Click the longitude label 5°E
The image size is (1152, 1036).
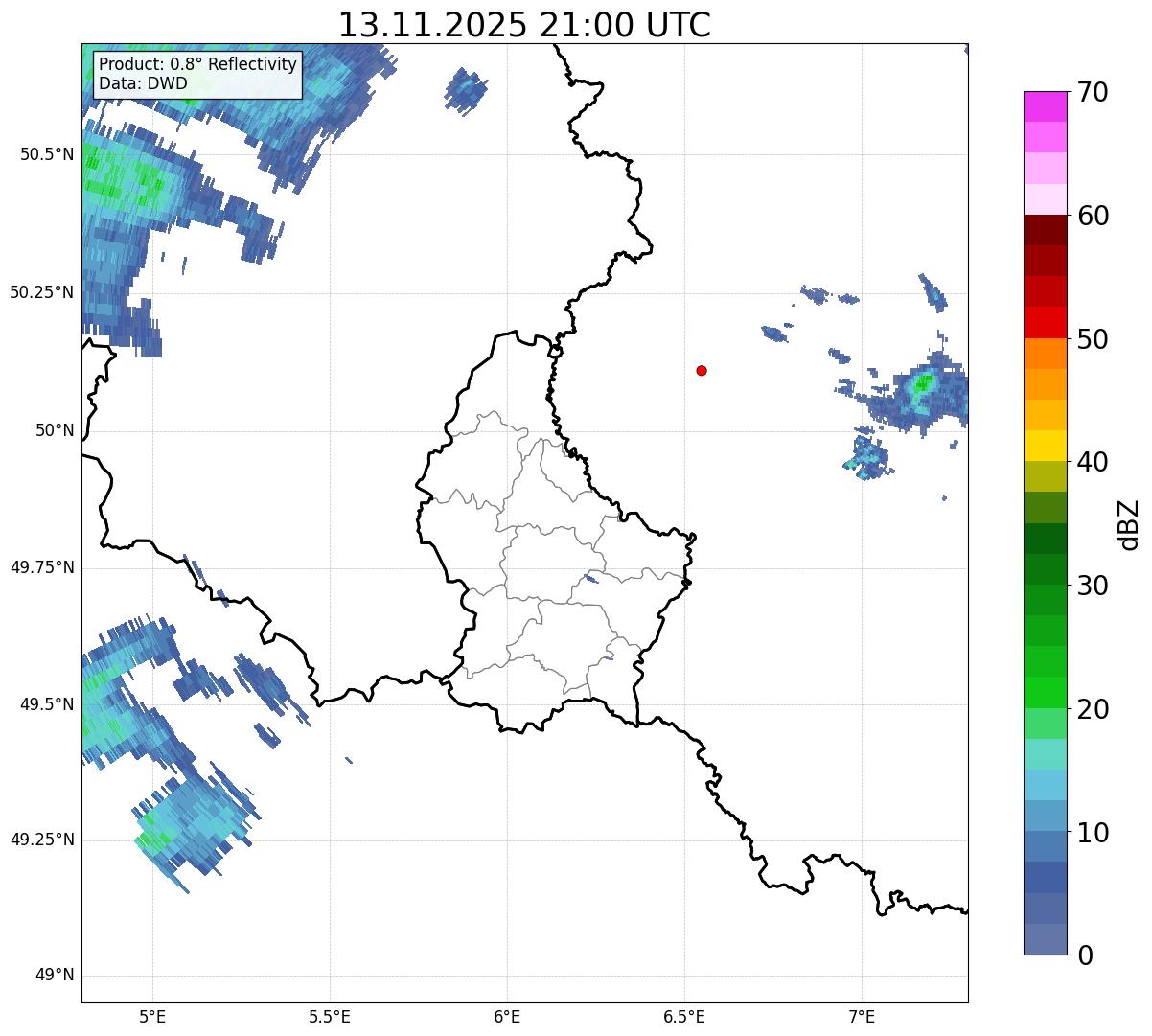tap(152, 1017)
